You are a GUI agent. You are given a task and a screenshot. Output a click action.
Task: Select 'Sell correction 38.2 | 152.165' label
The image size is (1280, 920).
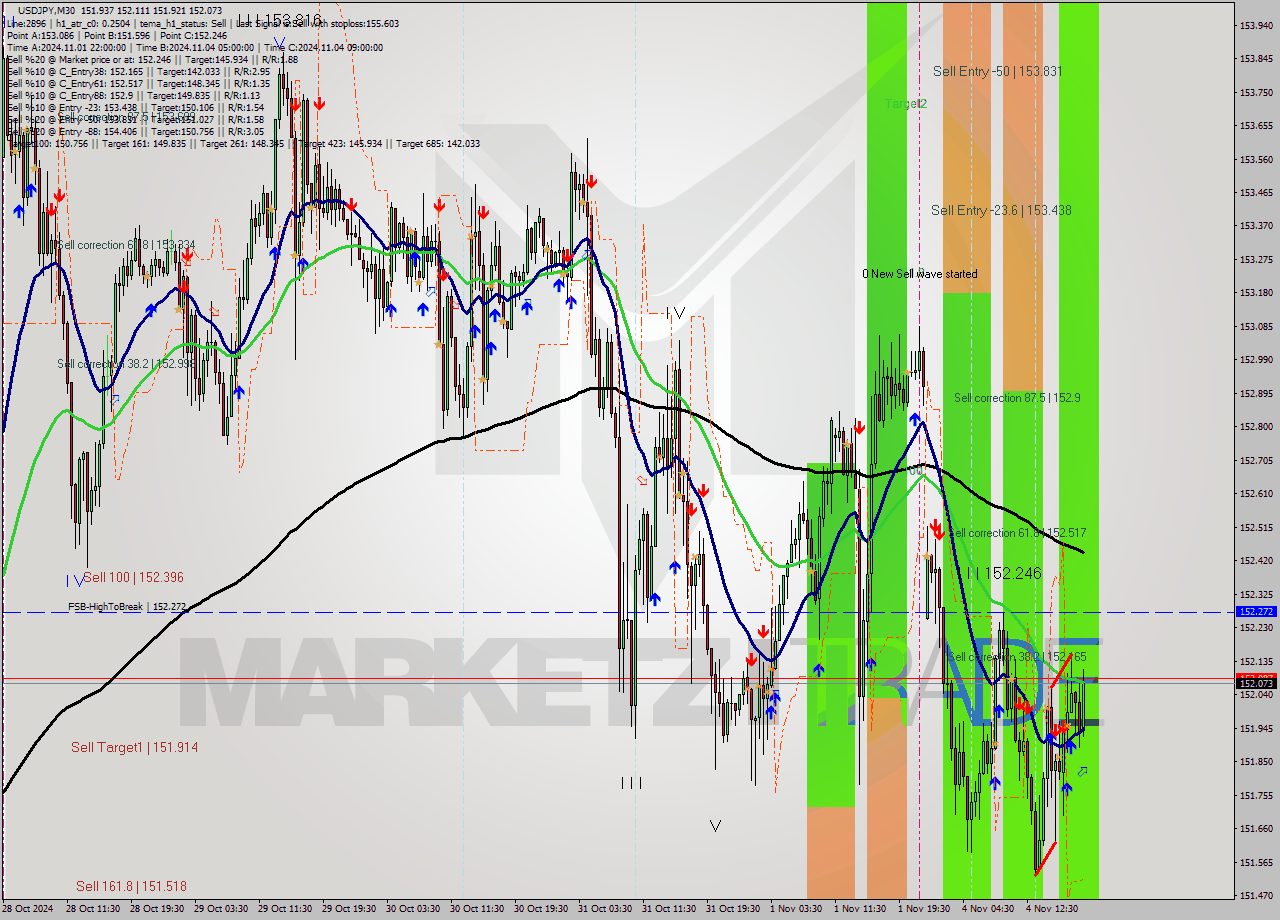(1017, 657)
